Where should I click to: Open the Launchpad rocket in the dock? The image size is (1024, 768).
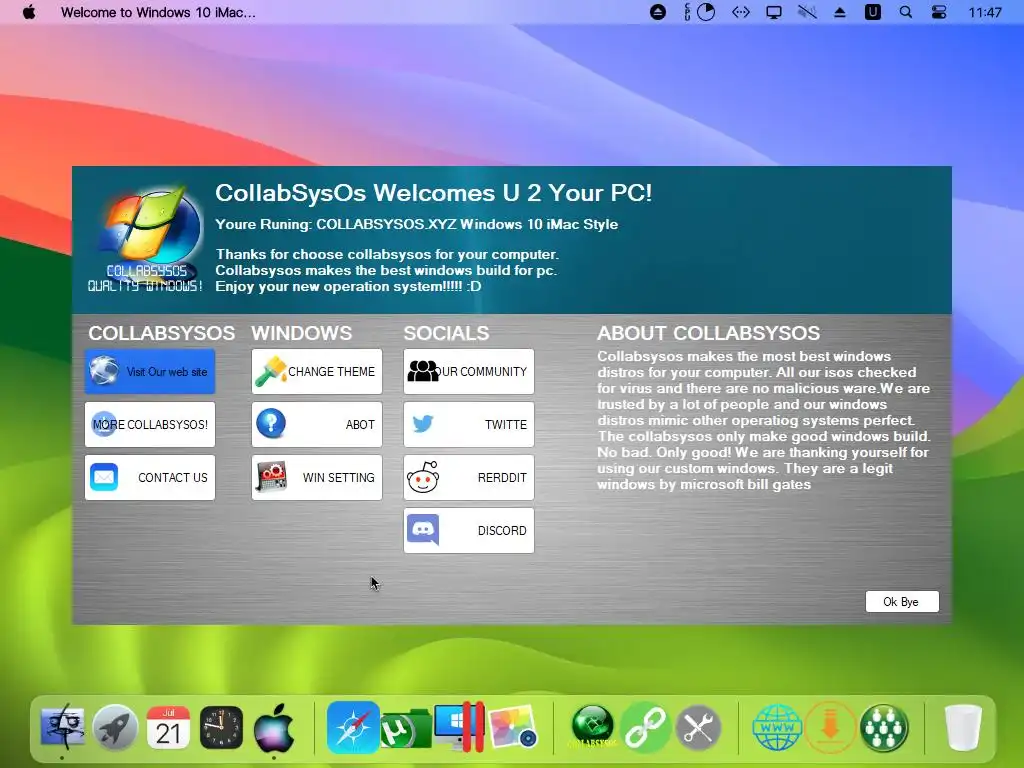pyautogui.click(x=115, y=727)
